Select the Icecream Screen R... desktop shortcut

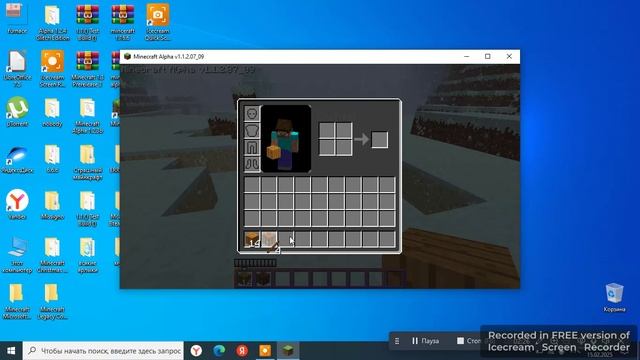pyautogui.click(x=52, y=69)
